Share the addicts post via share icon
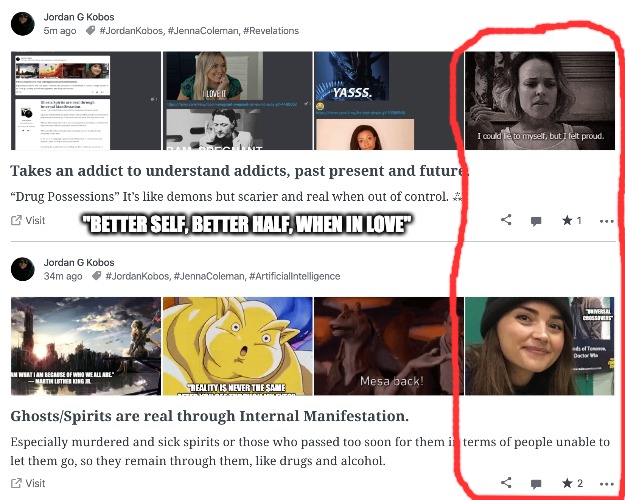The image size is (625, 500). point(506,220)
